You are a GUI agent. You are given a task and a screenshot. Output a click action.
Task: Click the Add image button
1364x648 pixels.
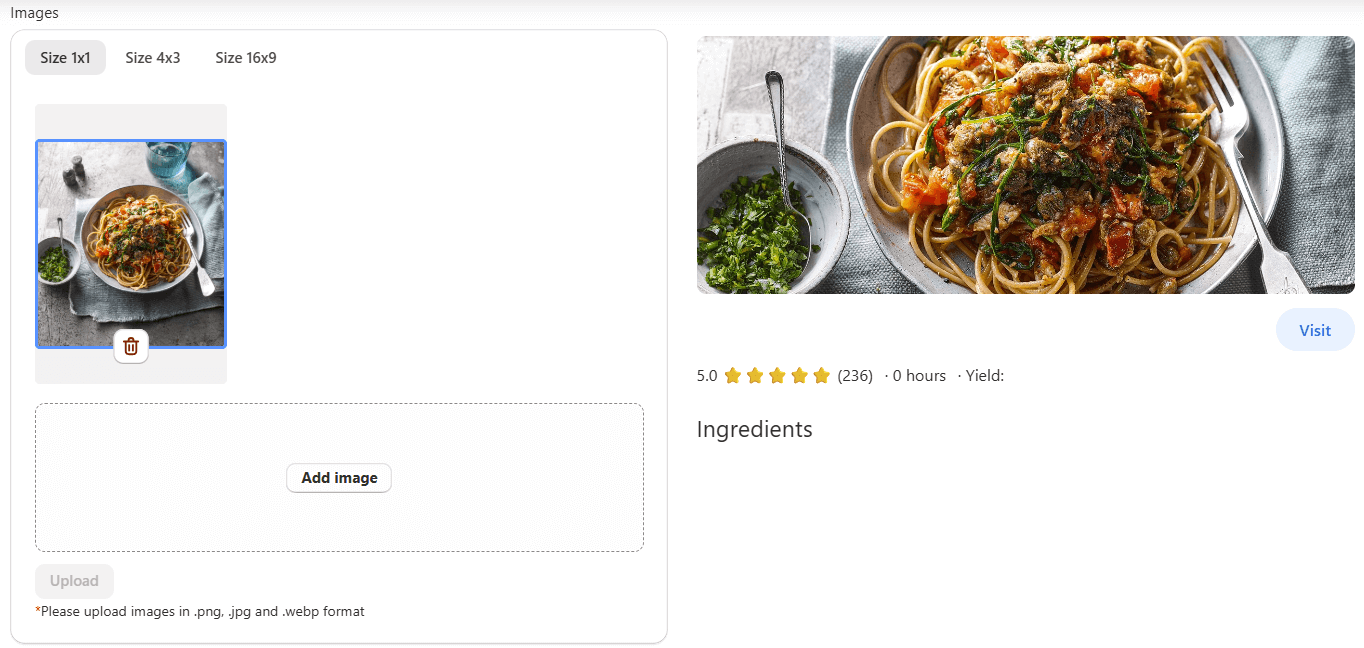click(338, 477)
